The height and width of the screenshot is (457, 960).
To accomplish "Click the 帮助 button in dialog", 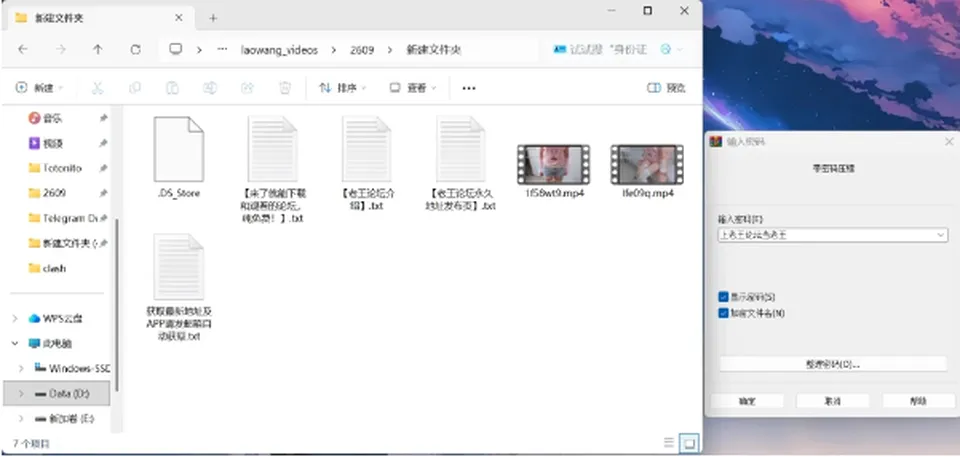I will pos(919,401).
